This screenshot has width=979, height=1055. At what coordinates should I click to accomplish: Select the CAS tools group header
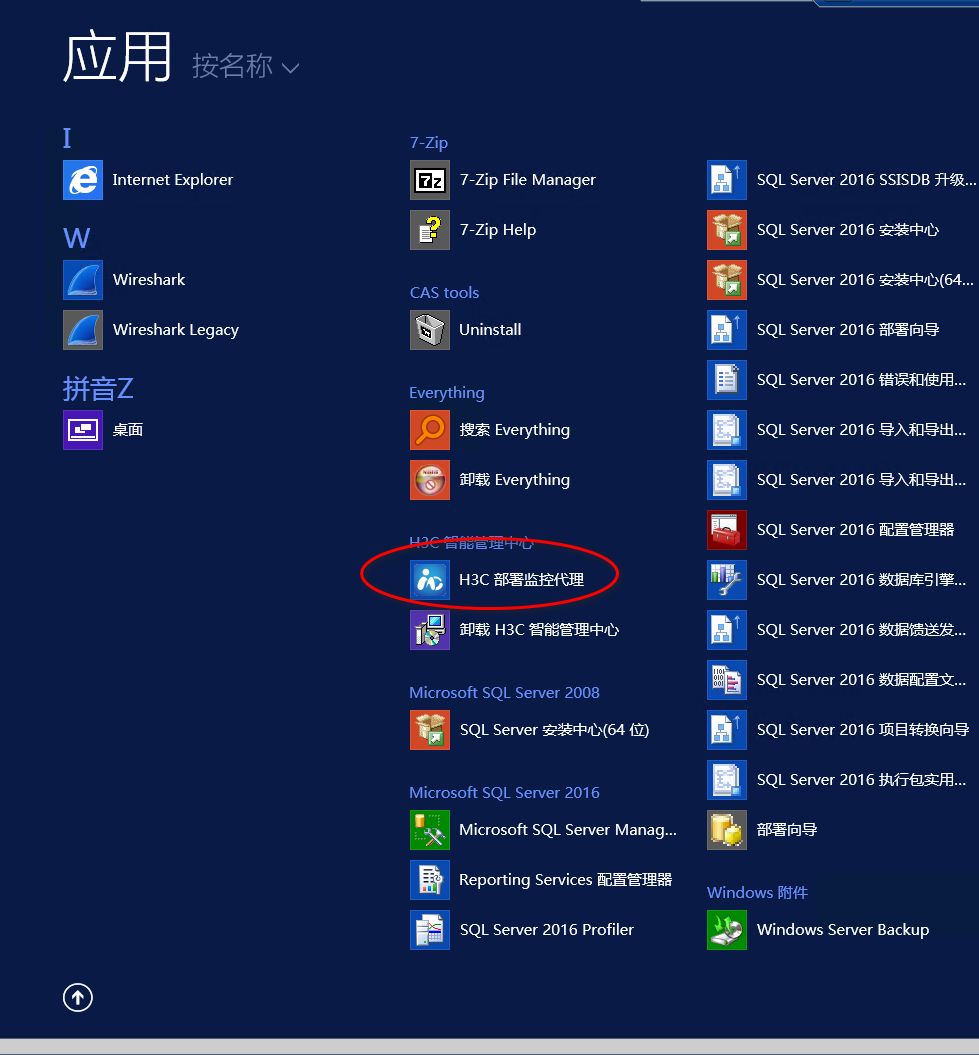coord(444,293)
